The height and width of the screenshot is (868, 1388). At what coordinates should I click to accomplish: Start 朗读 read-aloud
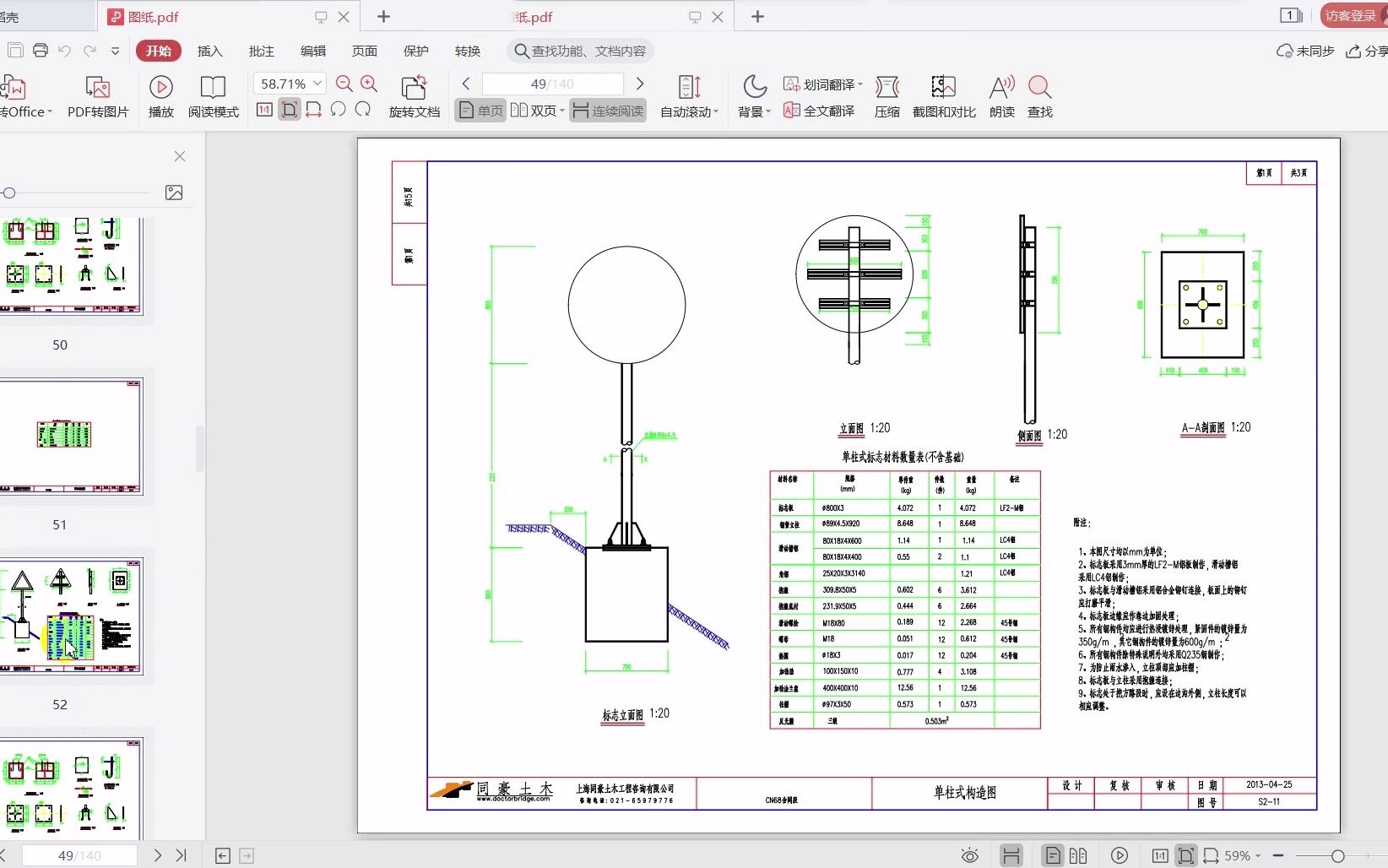coord(1000,95)
